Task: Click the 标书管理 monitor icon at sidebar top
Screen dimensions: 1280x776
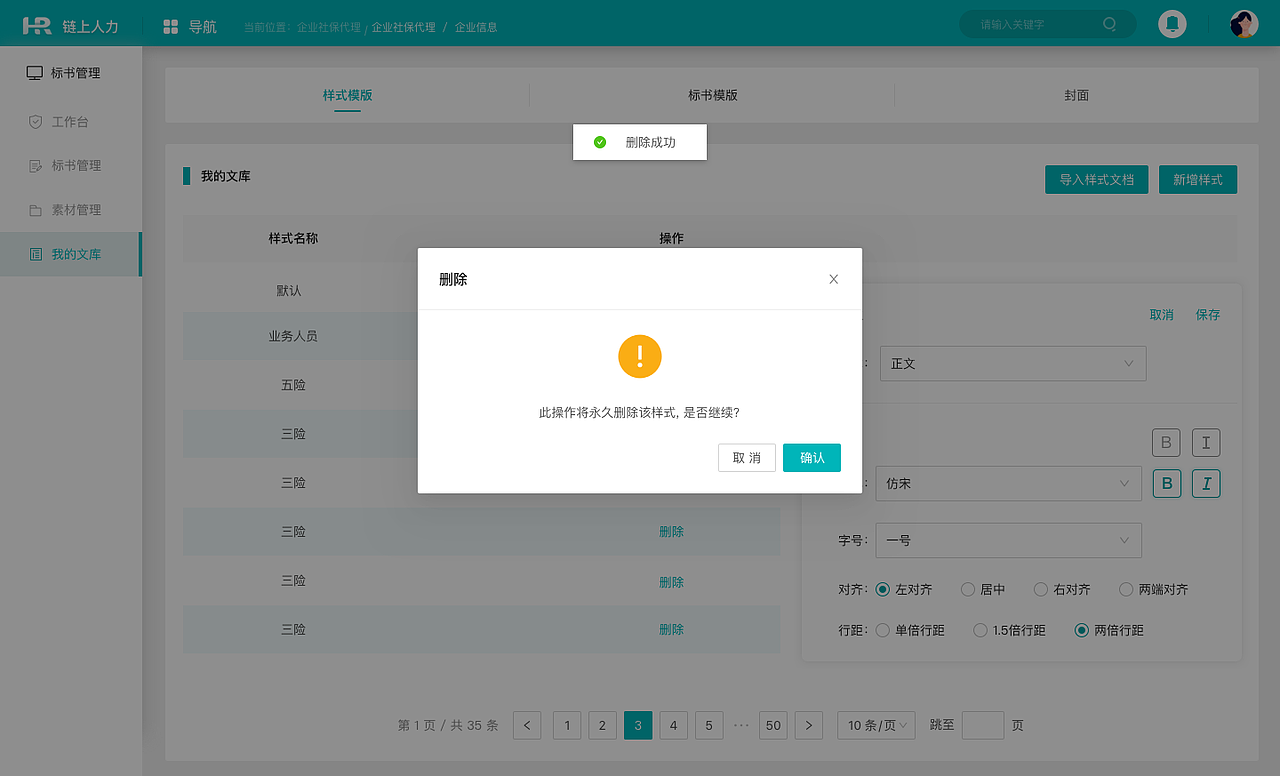Action: (x=34, y=72)
